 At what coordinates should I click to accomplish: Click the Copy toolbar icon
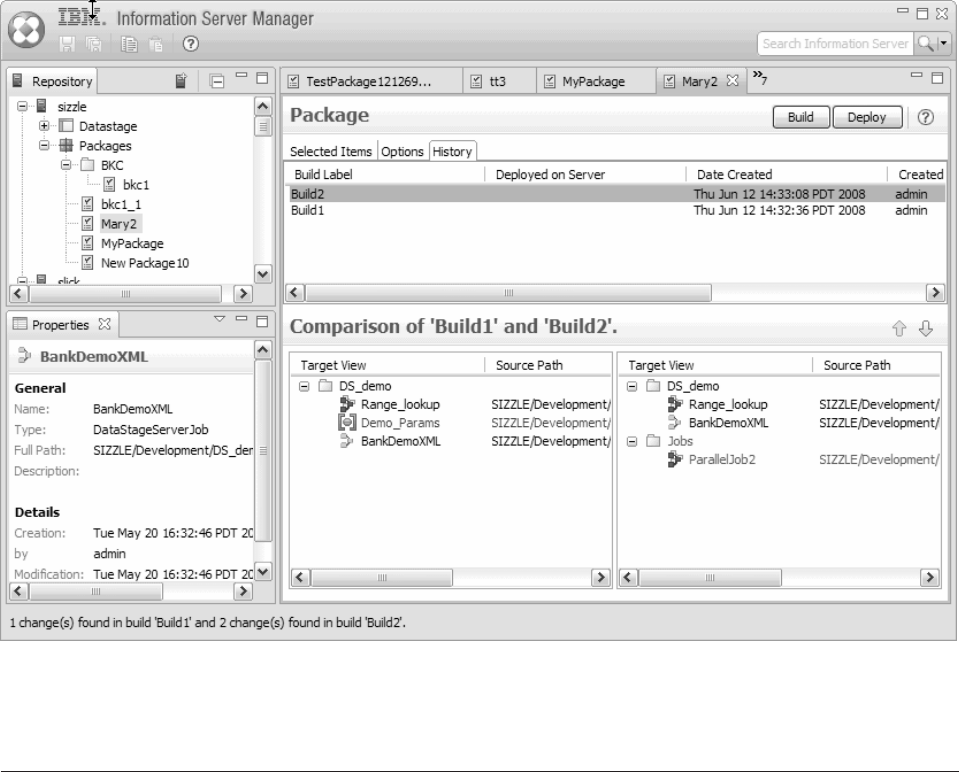point(129,44)
